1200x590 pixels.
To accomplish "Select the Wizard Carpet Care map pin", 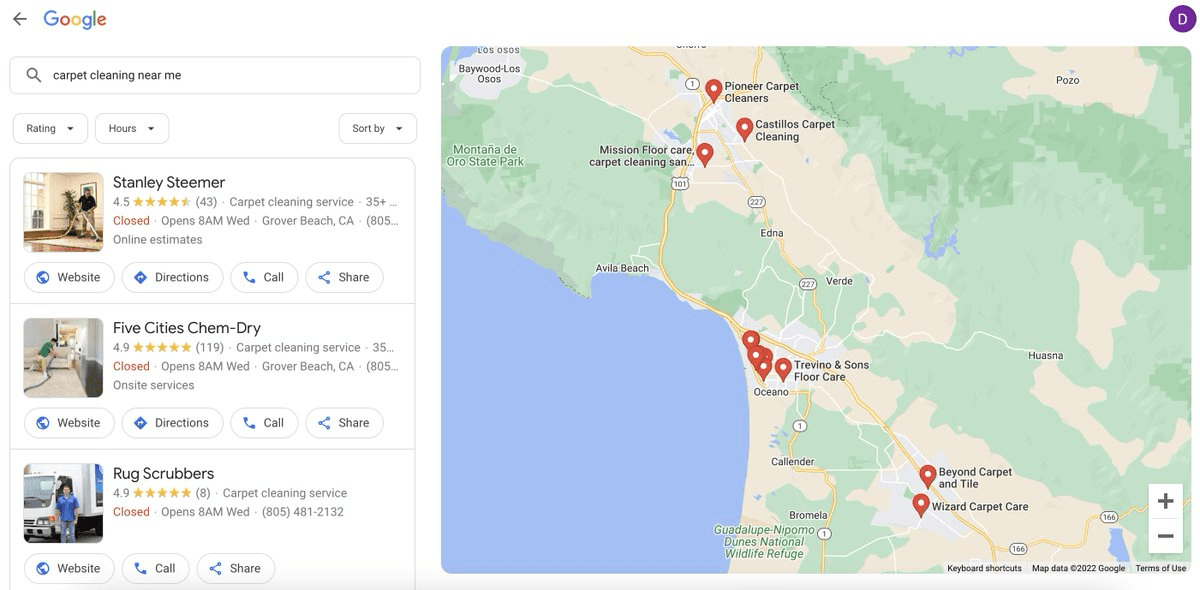I will pos(921,505).
